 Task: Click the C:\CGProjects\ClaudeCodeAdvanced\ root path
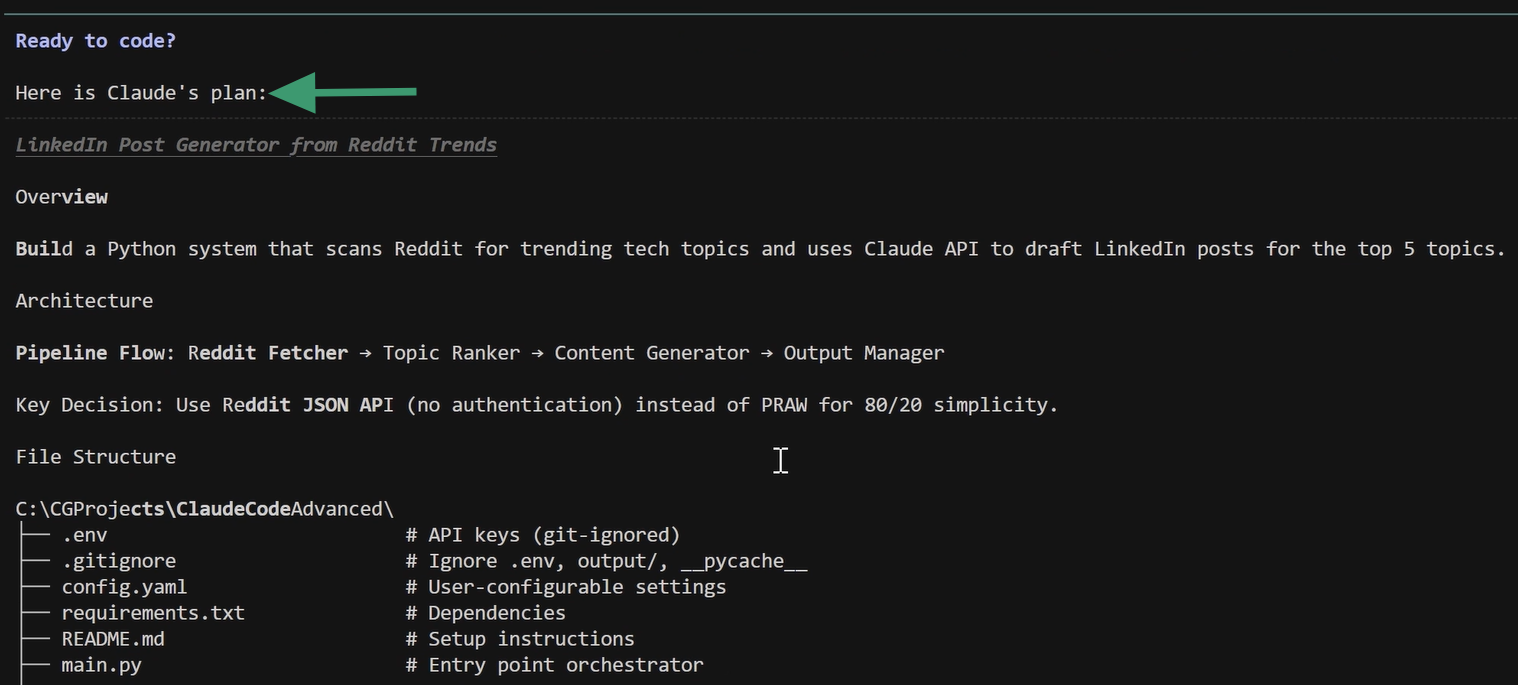coord(204,509)
